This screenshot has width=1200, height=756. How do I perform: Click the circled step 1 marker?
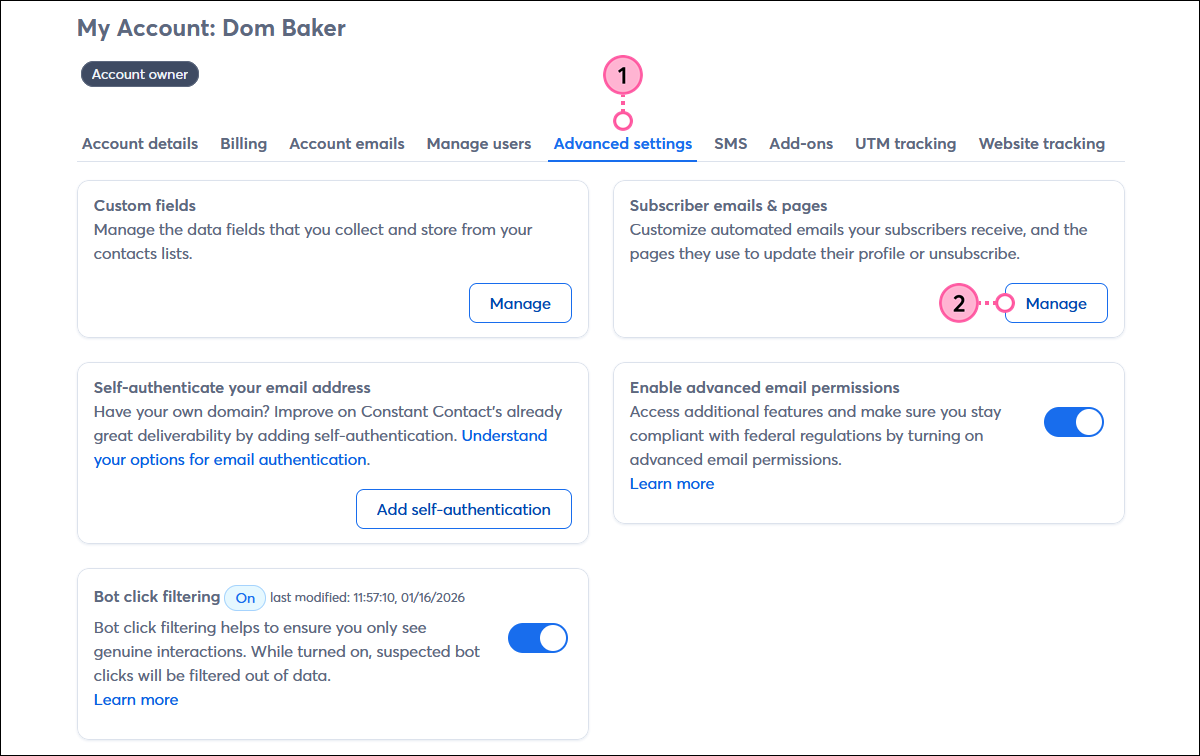622,74
